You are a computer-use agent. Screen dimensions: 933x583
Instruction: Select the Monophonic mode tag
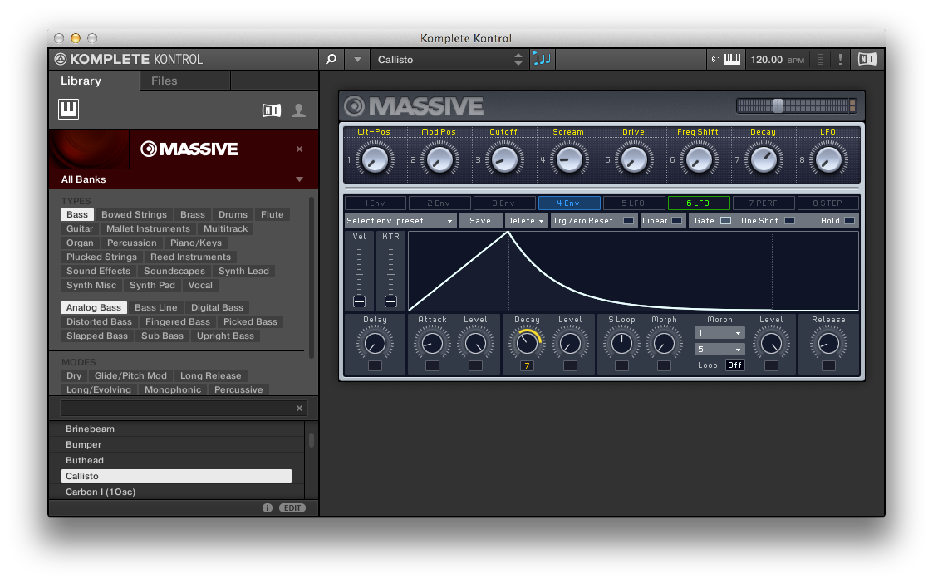click(x=173, y=390)
